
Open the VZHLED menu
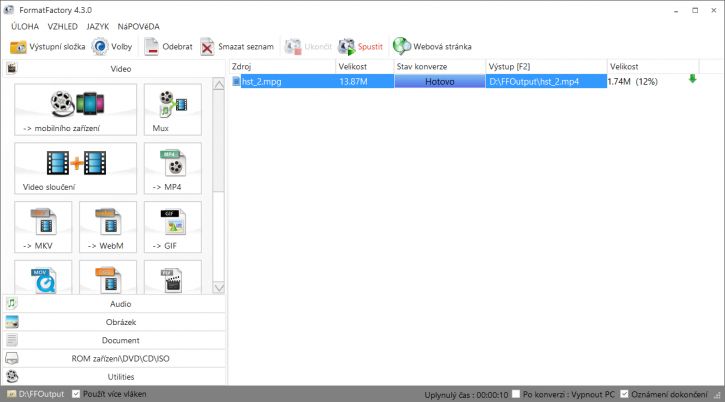click(x=62, y=26)
